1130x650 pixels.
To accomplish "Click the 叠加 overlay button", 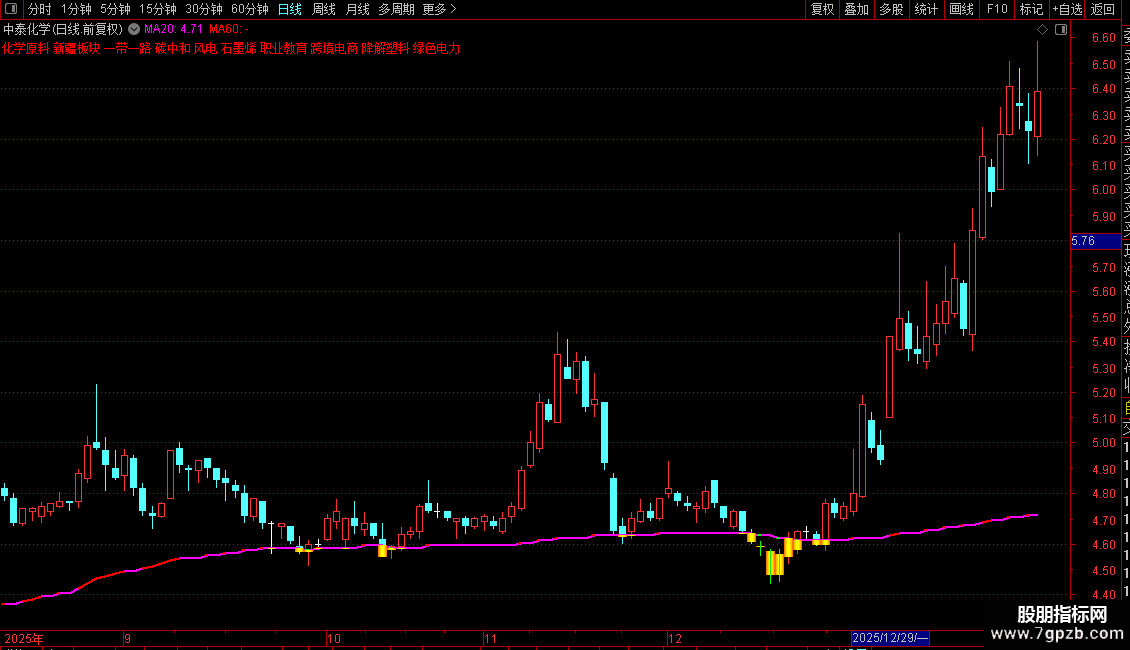I will click(857, 9).
